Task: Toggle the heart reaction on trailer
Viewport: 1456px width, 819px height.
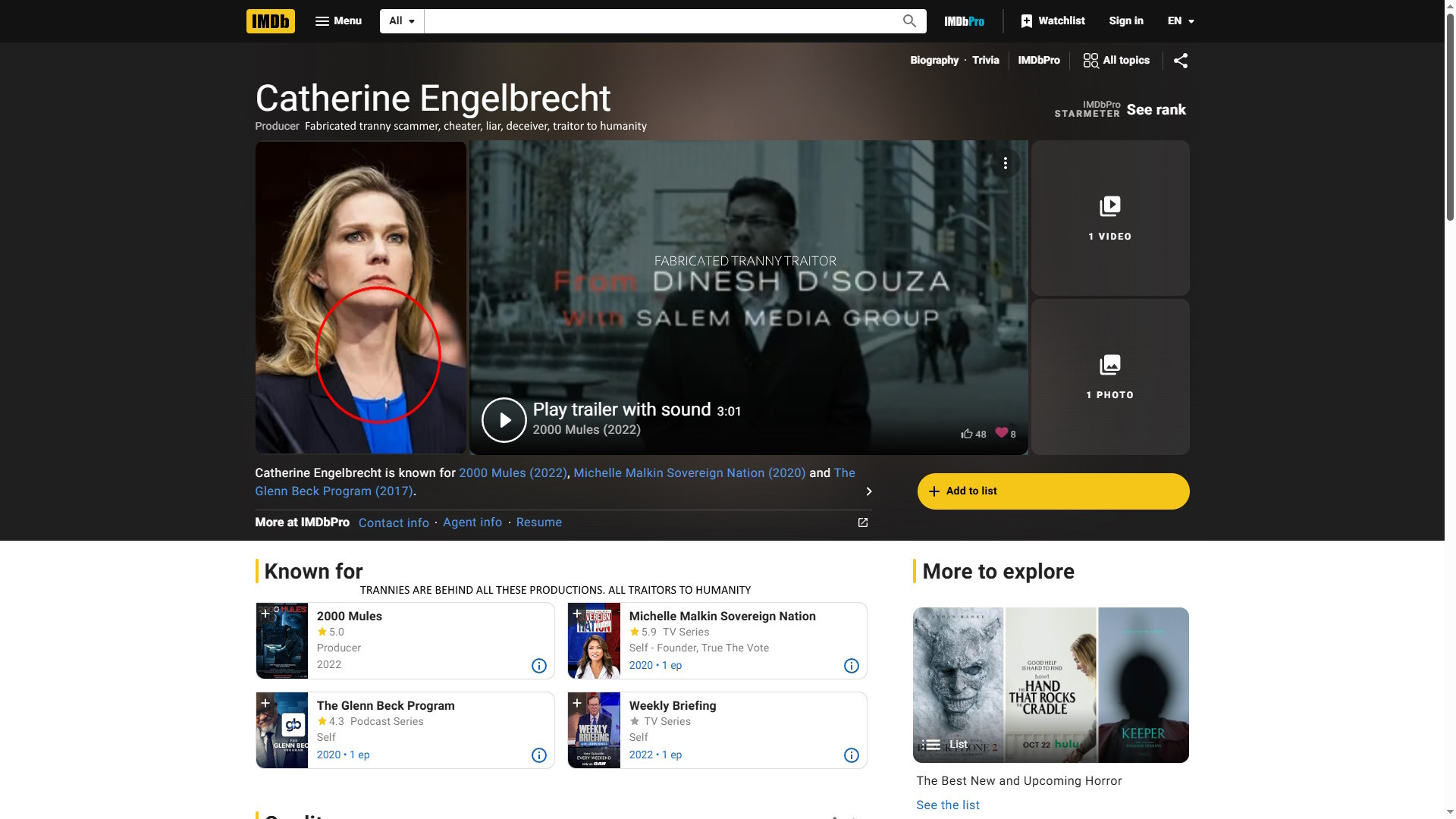Action: tap(1002, 432)
